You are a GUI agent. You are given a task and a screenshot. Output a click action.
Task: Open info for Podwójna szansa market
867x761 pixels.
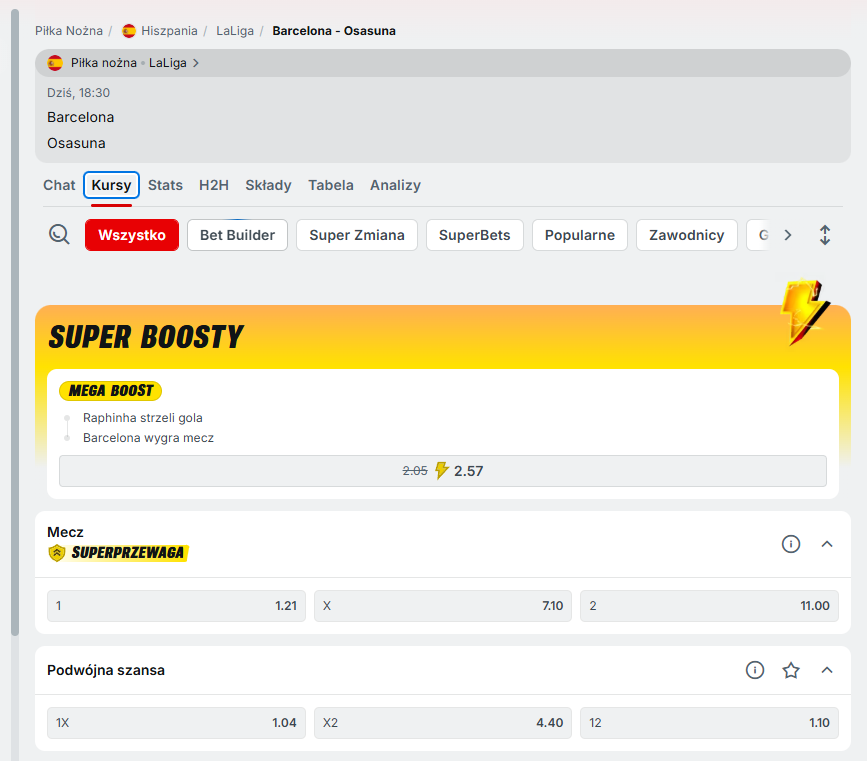(x=755, y=670)
